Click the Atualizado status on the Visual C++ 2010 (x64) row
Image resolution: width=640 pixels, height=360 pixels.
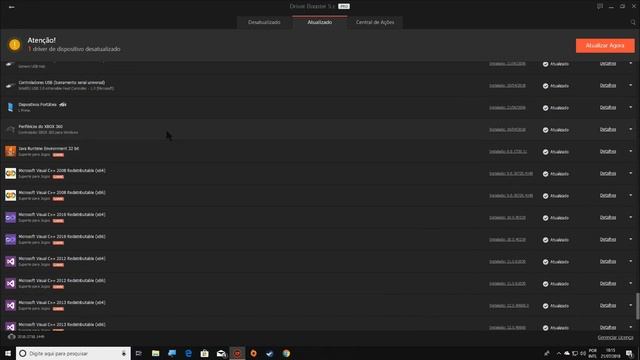[556, 218]
